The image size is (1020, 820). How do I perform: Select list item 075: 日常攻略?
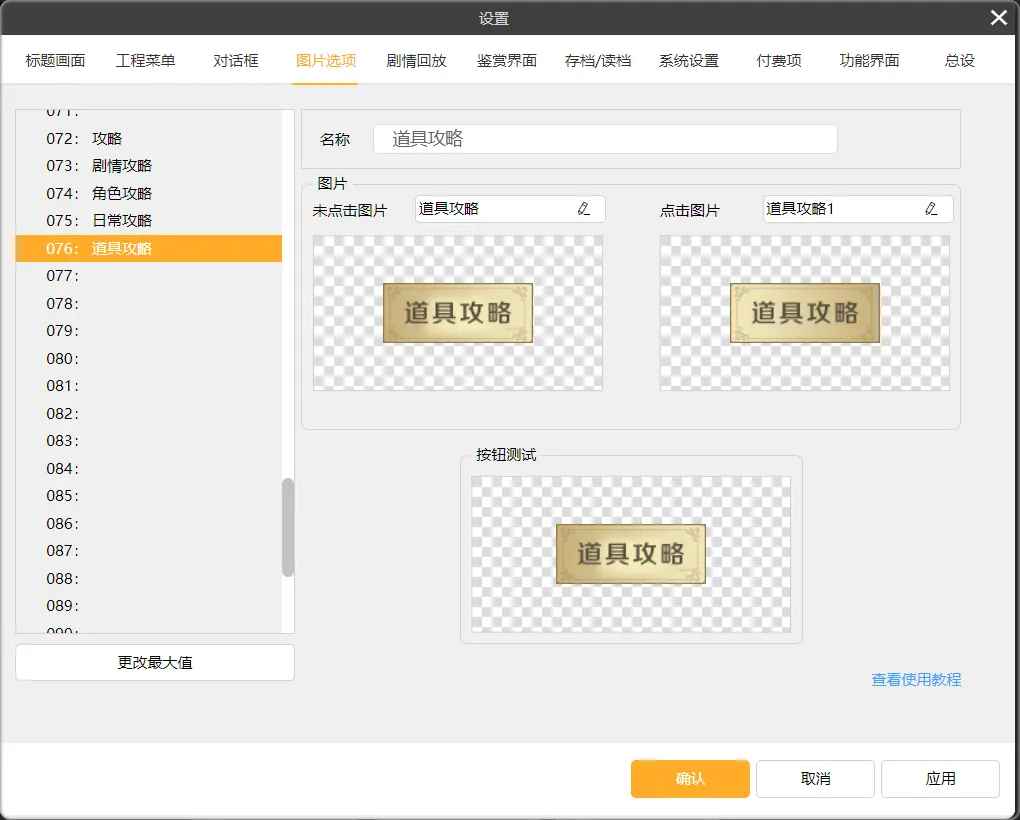[149, 220]
